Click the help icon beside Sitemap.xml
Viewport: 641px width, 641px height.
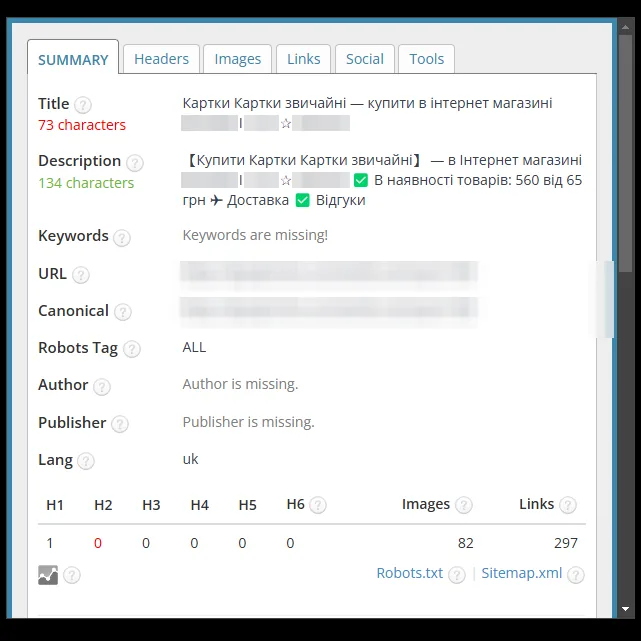(x=576, y=575)
